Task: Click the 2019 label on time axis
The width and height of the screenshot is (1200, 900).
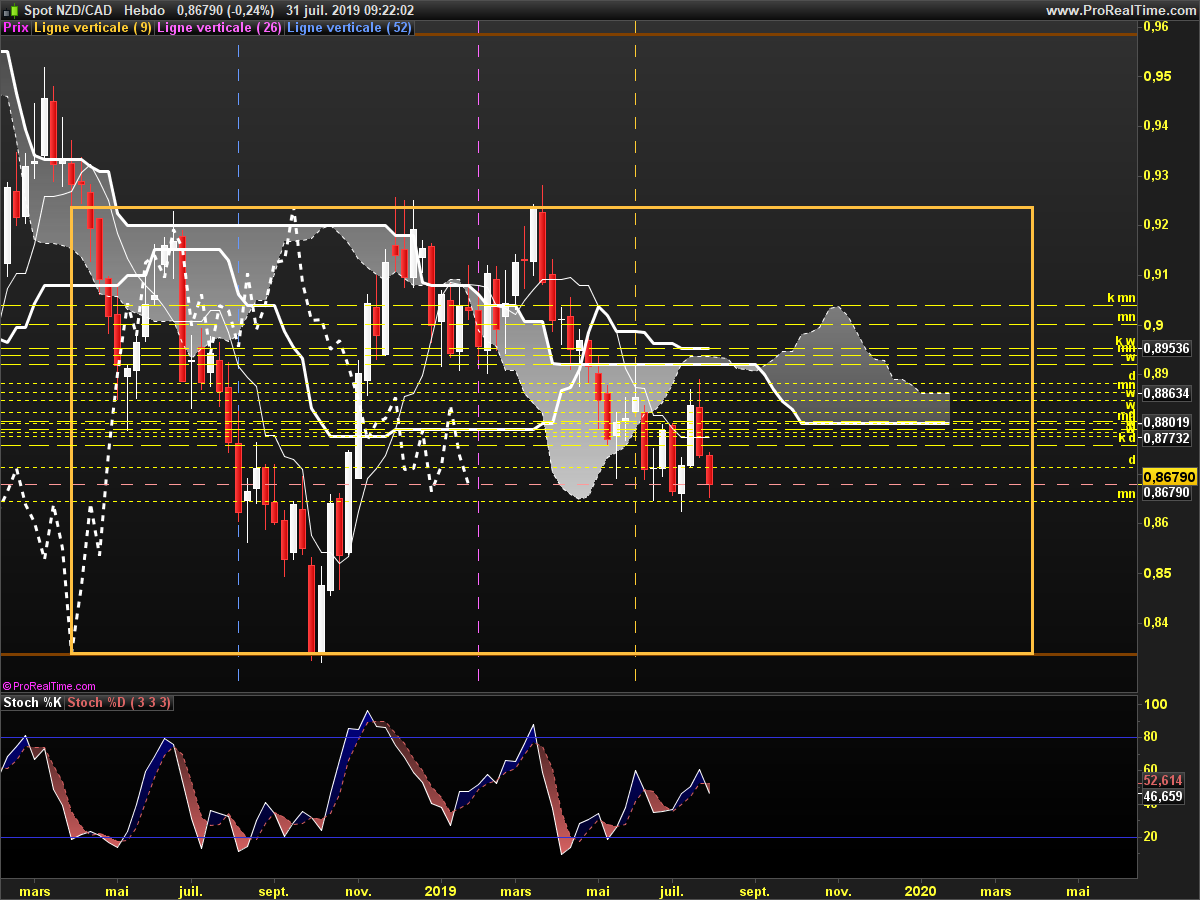Action: pyautogui.click(x=440, y=890)
